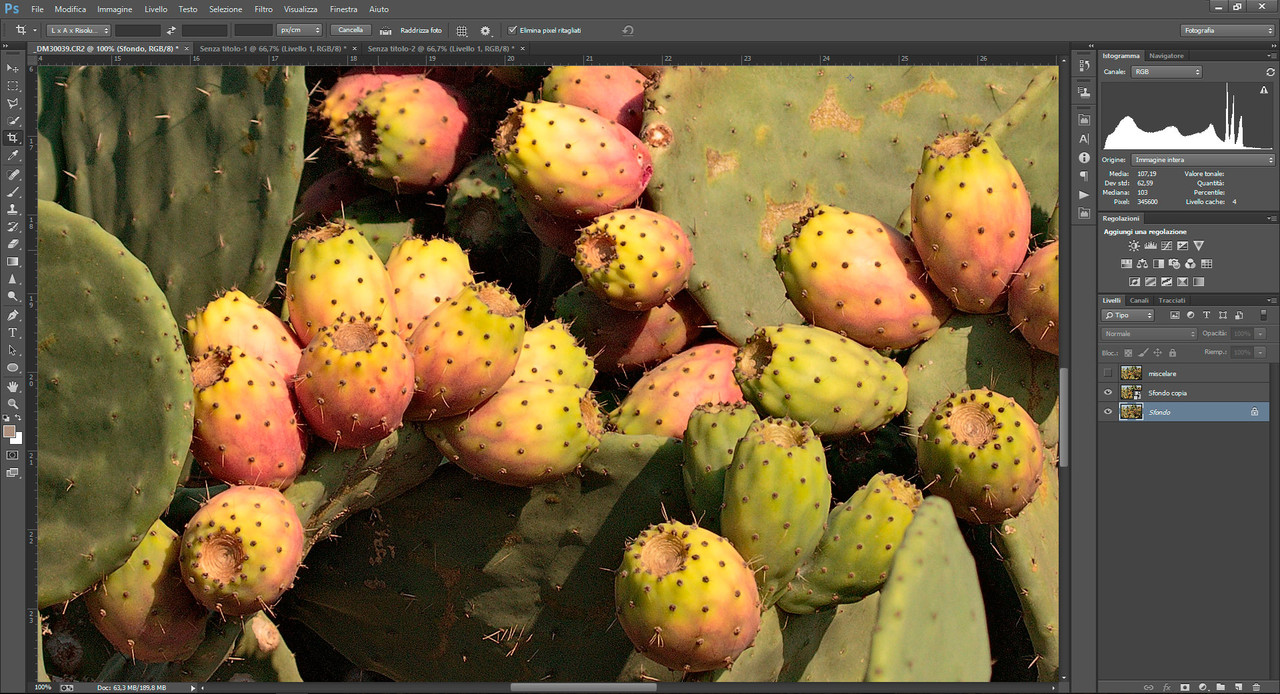Select the Pen tool
The height and width of the screenshot is (694, 1280).
pos(13,314)
